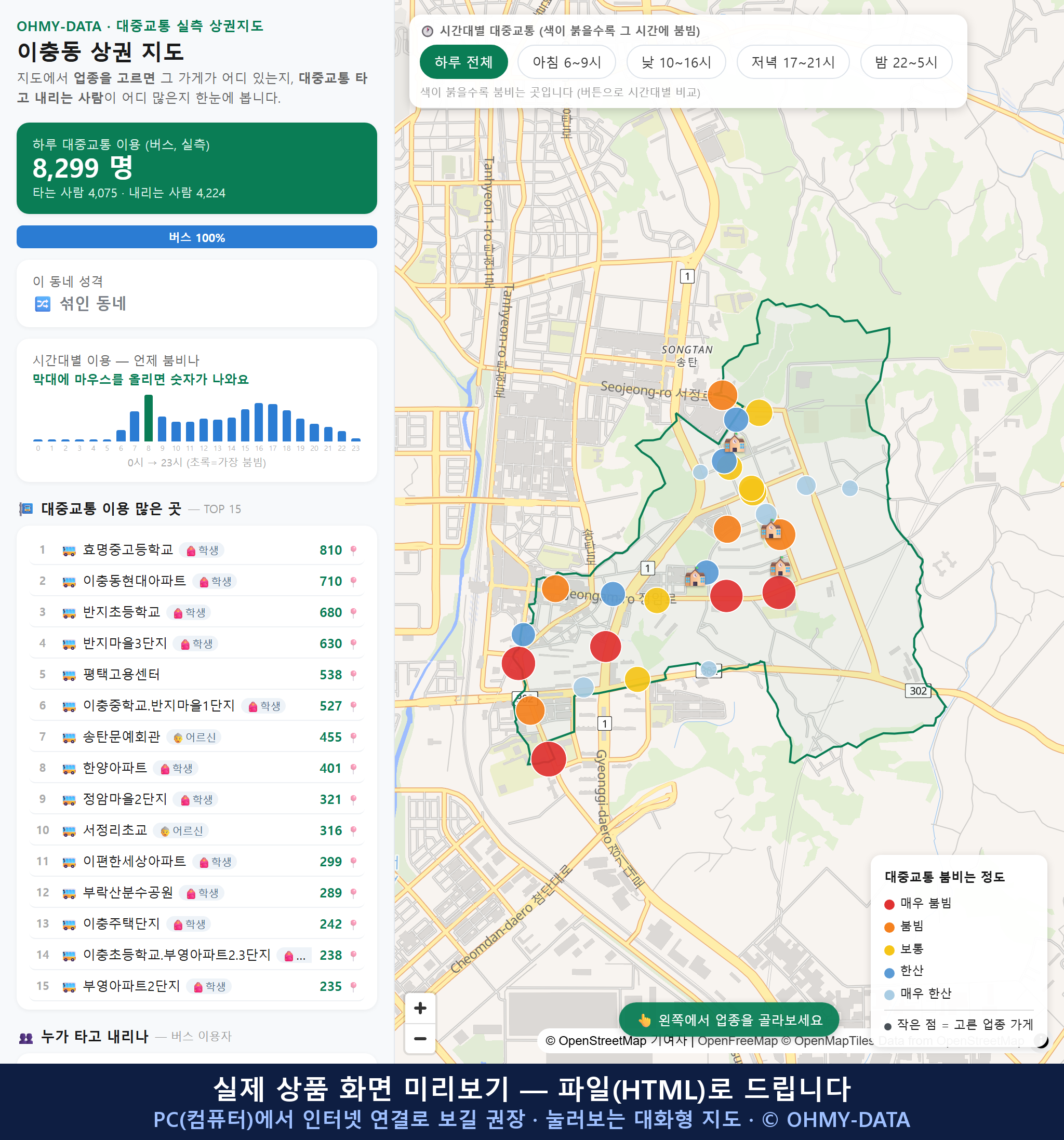1064x1140 pixels.
Task: Switch to 아침 6~9시 time filter
Action: click(567, 62)
